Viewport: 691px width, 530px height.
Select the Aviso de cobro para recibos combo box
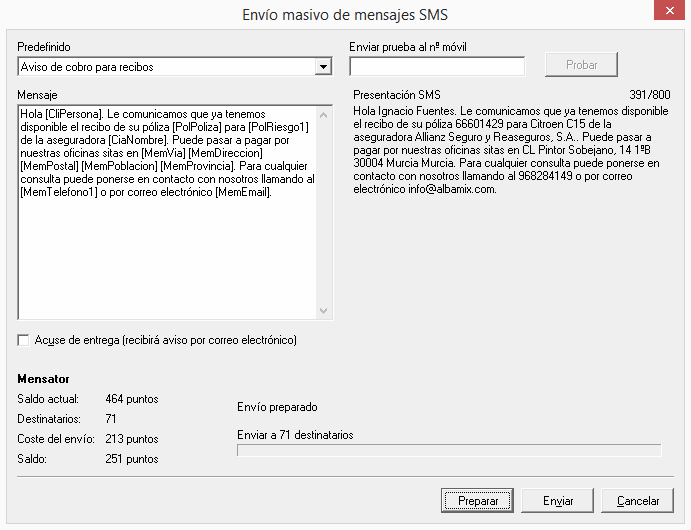[175, 67]
